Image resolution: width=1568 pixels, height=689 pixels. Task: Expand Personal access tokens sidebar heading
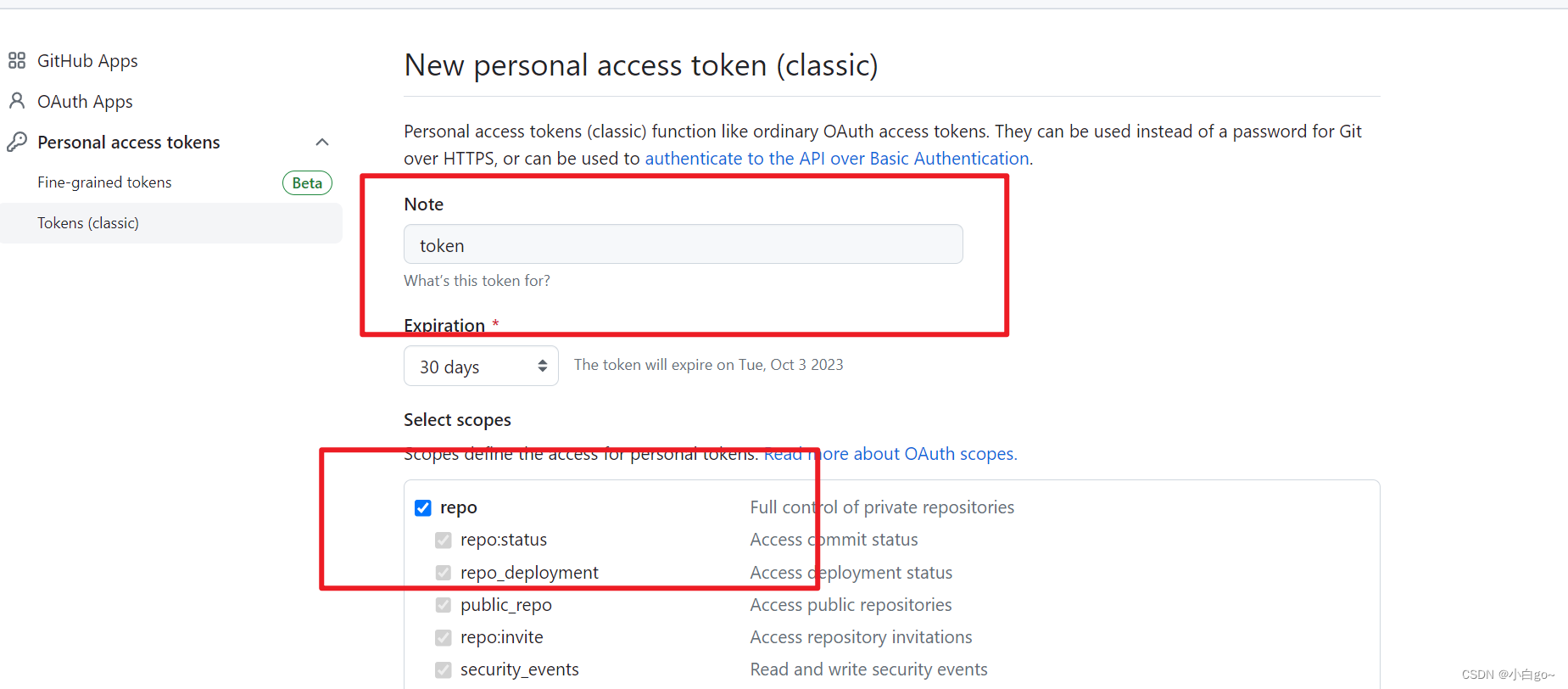(129, 143)
